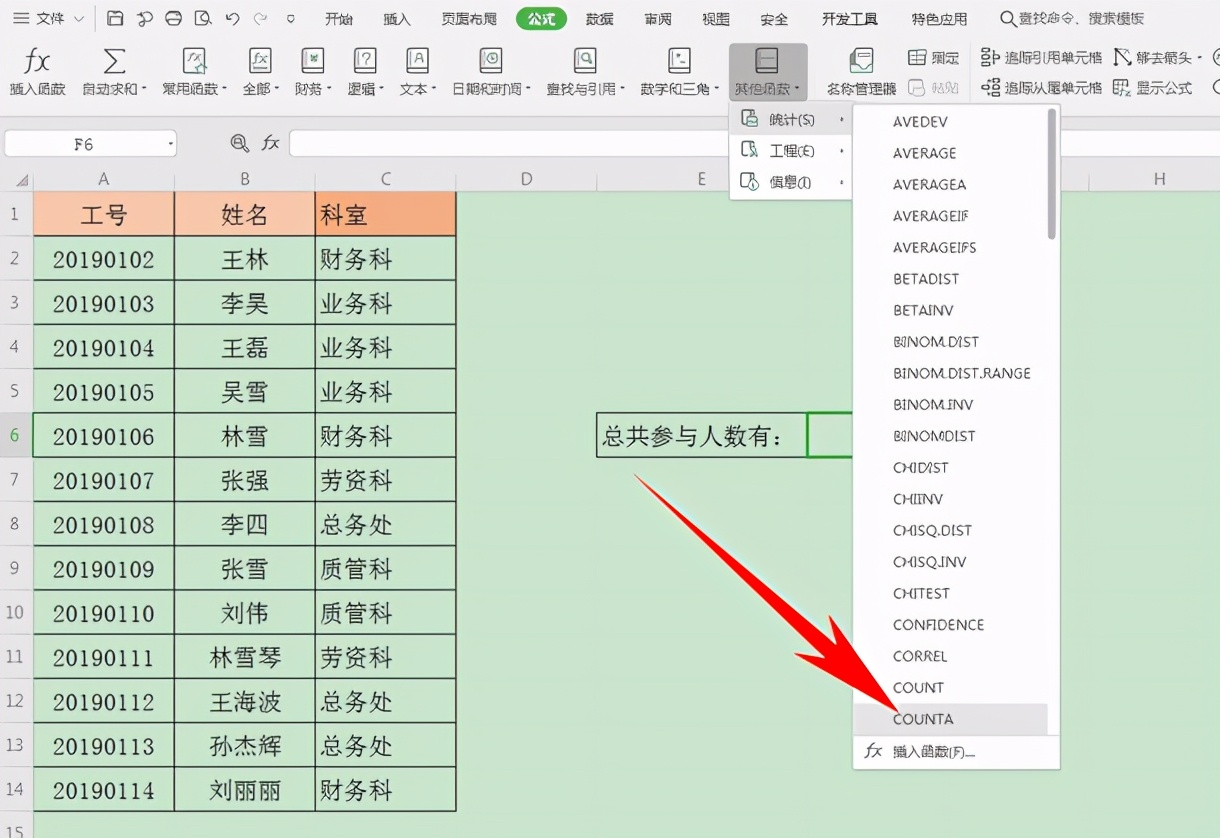Viewport: 1220px width, 838px height.
Task: Switch to the 开始 ribbon tab
Action: [339, 19]
